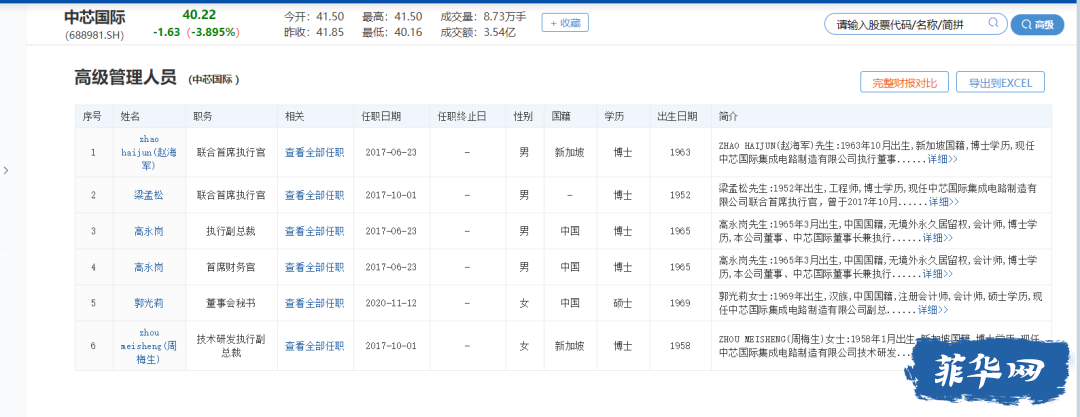1080x417 pixels.
Task: Click 查看全部任职 in 首席财务官 row
Action: point(315,267)
